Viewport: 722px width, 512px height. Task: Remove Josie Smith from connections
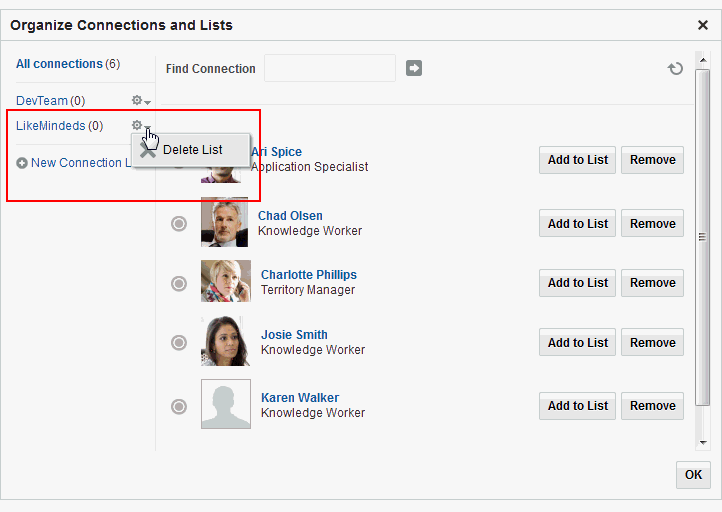[652, 343]
